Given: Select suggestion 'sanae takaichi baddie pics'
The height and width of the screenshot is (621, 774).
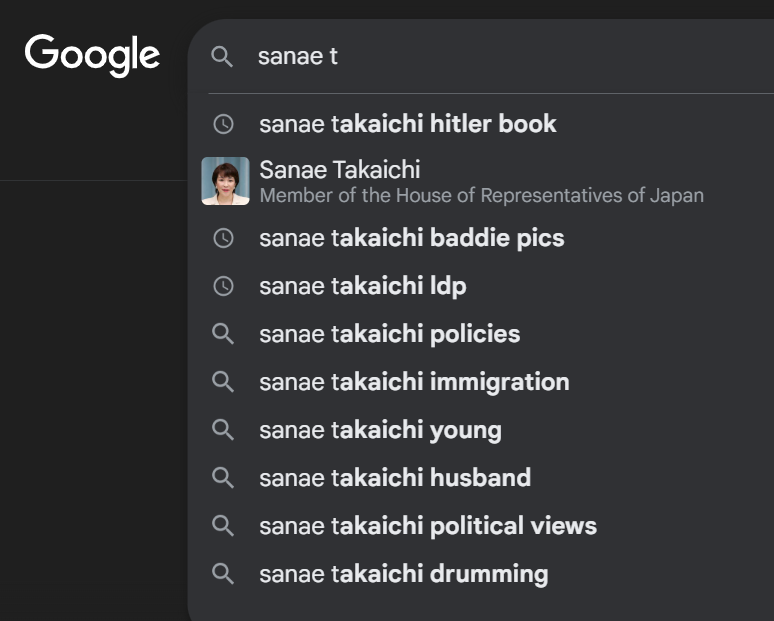Looking at the screenshot, I should click(412, 238).
